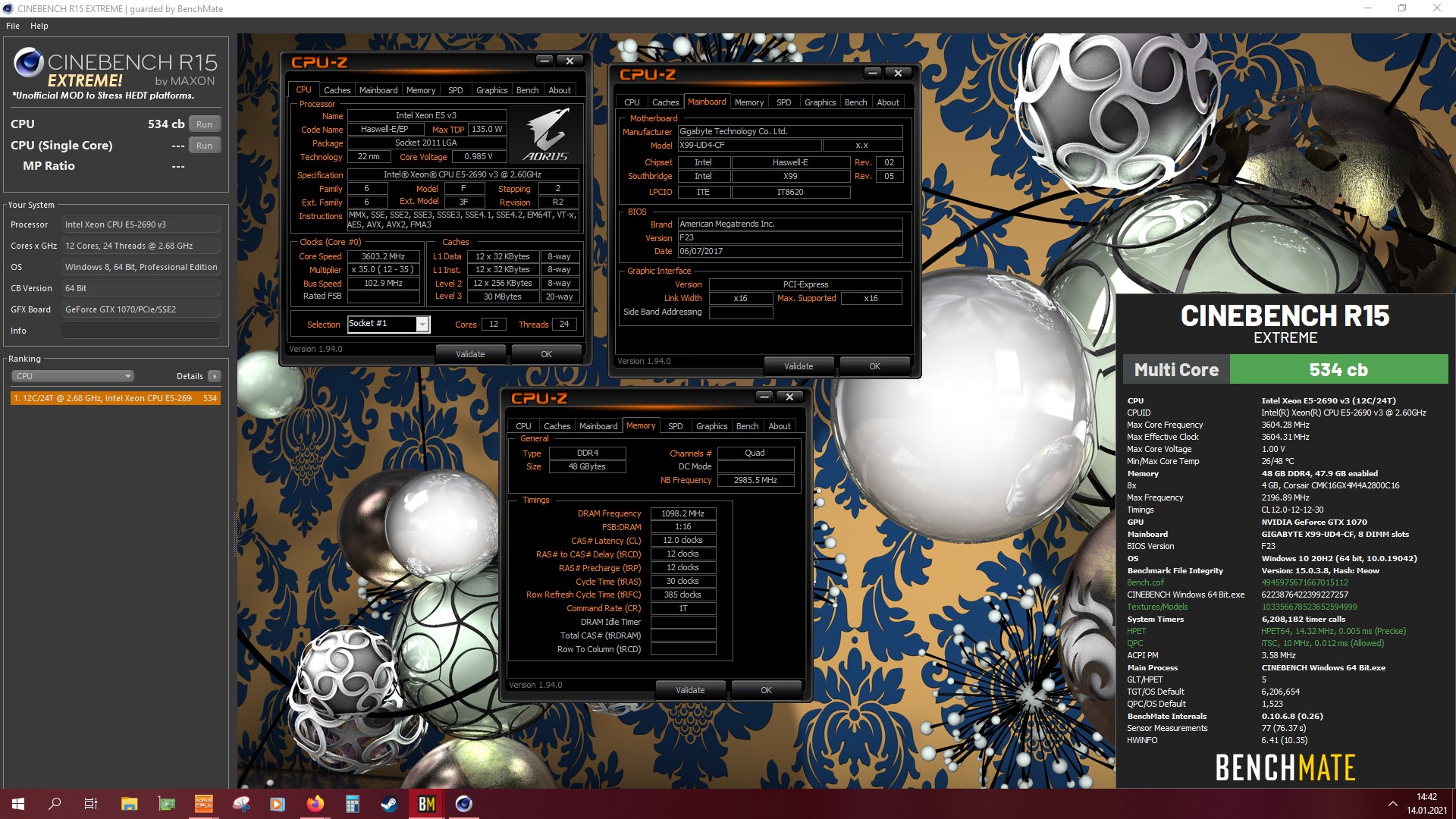Viewport: 1456px width, 819px height.
Task: Open Mainboard tab in Memory CPU-Z window
Action: (598, 426)
